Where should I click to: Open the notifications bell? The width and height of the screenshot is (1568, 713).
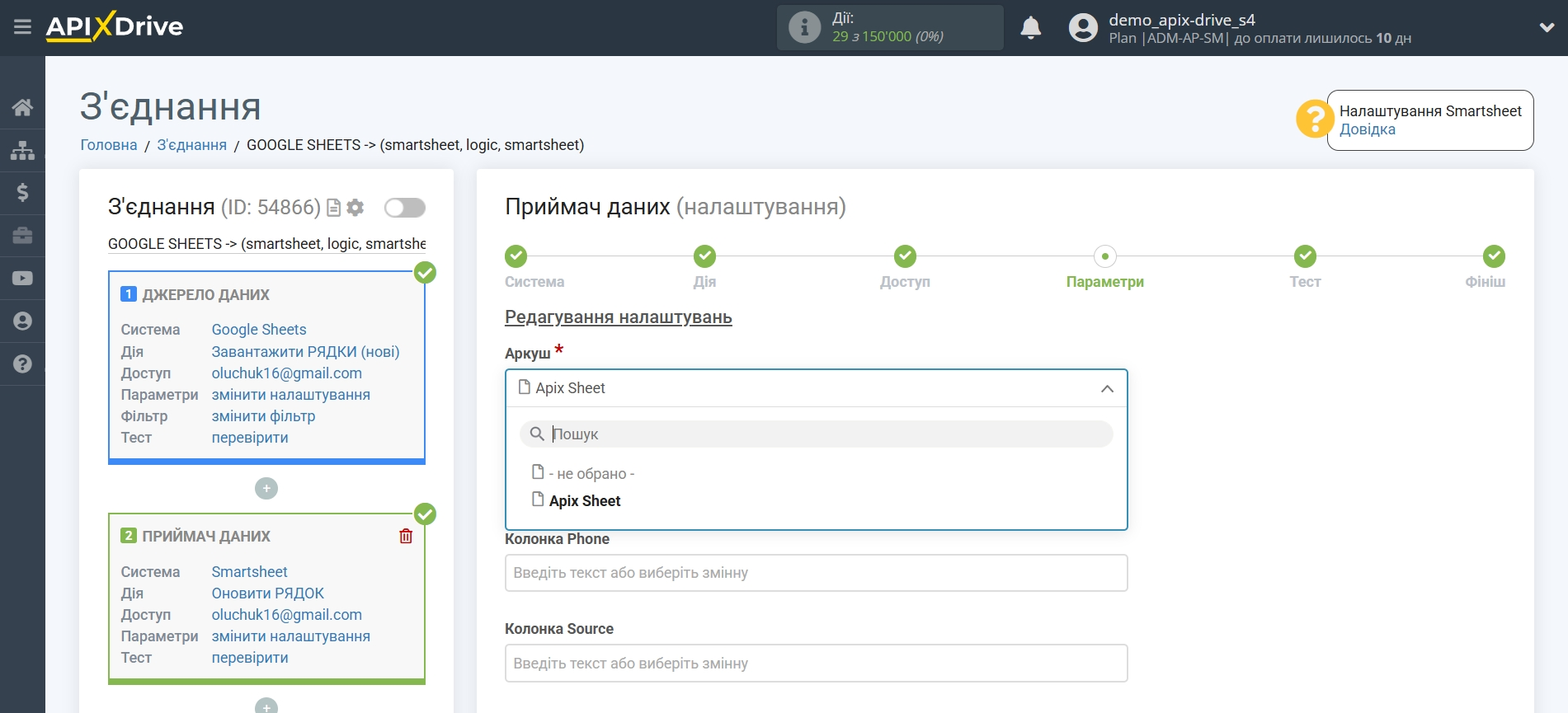1030,28
